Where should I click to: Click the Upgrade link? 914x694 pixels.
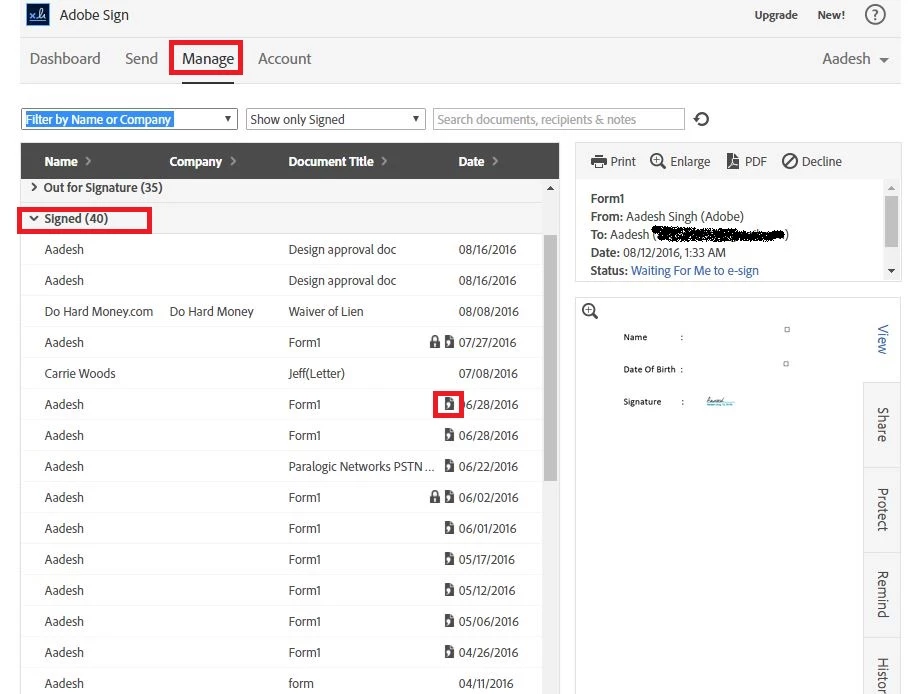[x=776, y=15]
